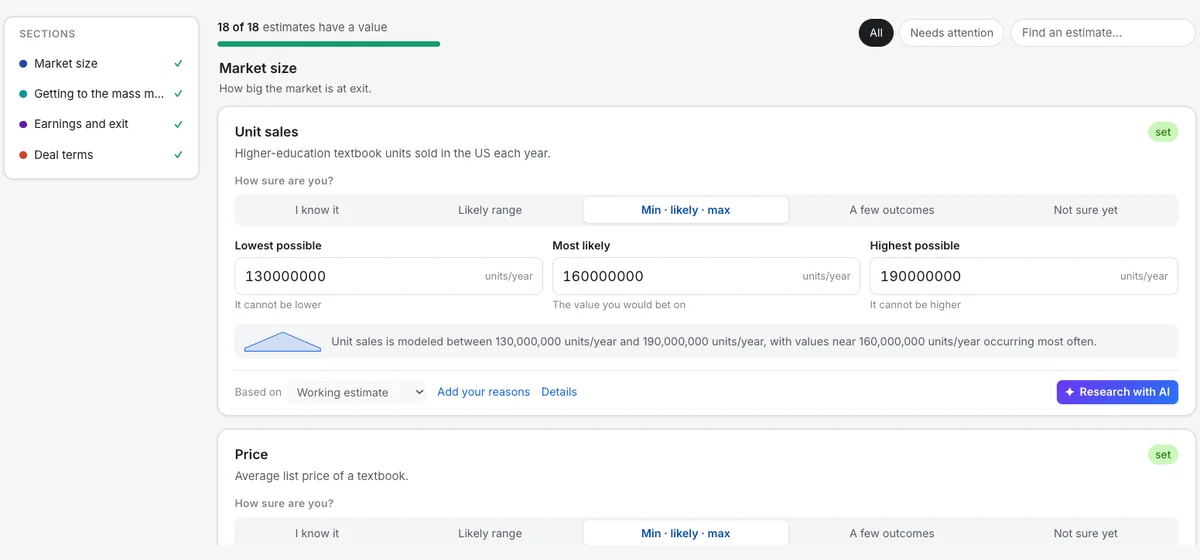Click the Unit sales card title
The width and height of the screenshot is (1200, 560).
tap(267, 132)
